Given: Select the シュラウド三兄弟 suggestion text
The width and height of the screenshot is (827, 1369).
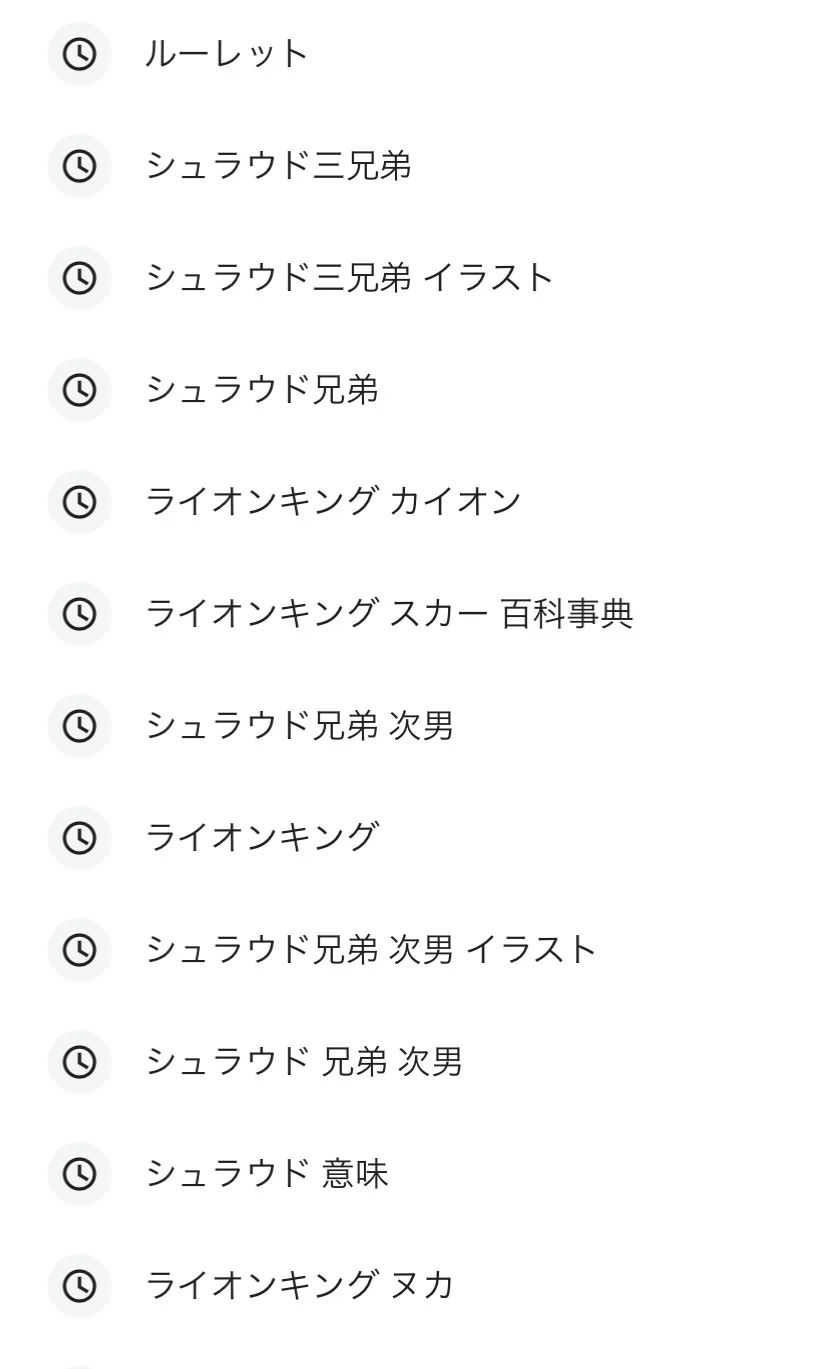Looking at the screenshot, I should [279, 166].
